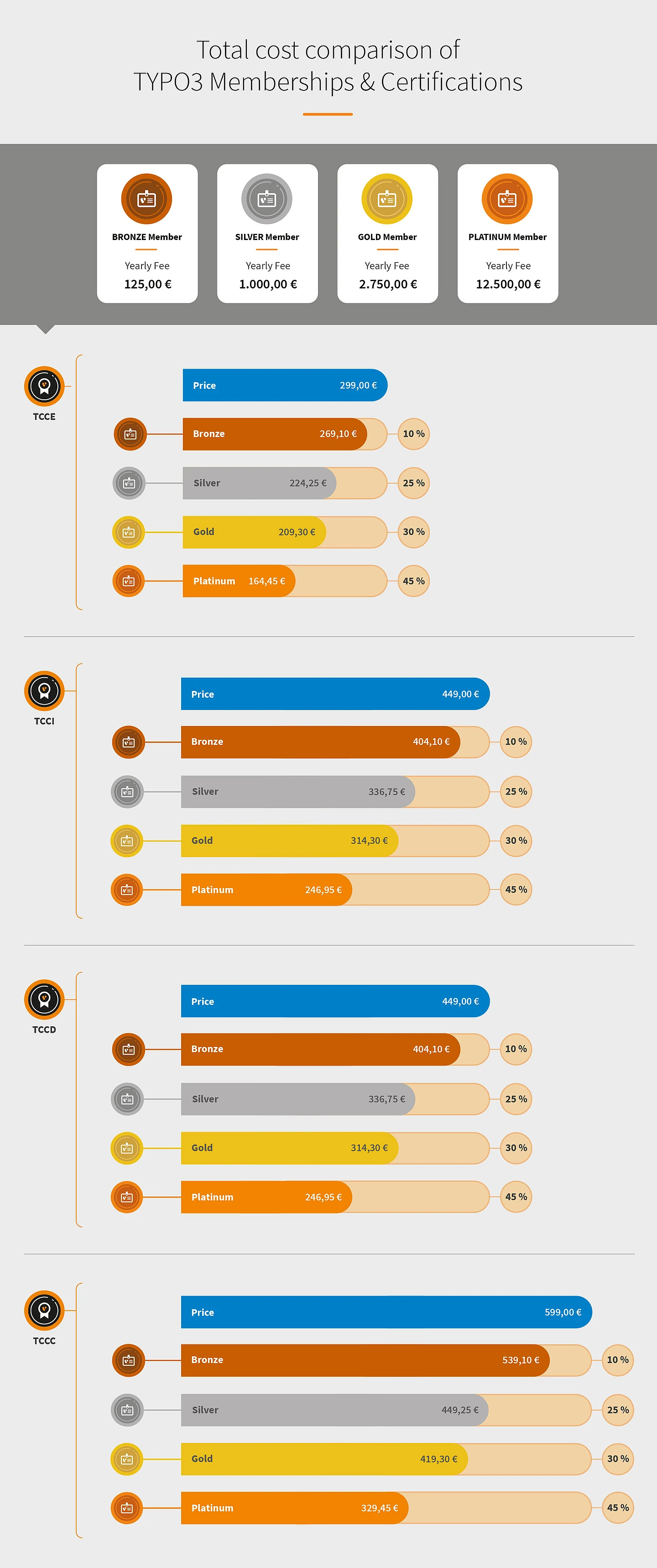
Task: Click the BRONZE Member badge icon
Action: tap(146, 199)
